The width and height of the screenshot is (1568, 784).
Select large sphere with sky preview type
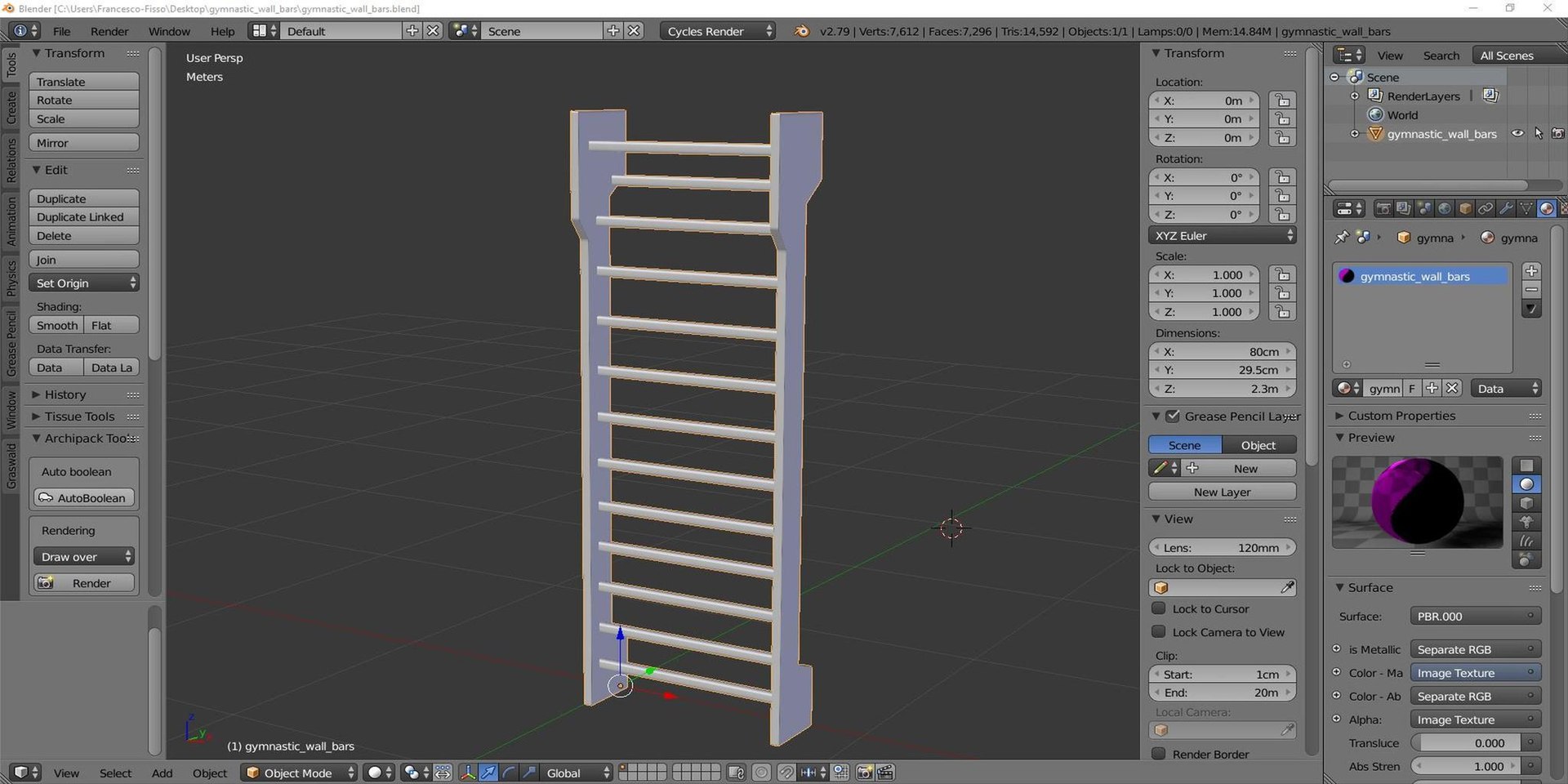point(1526,559)
